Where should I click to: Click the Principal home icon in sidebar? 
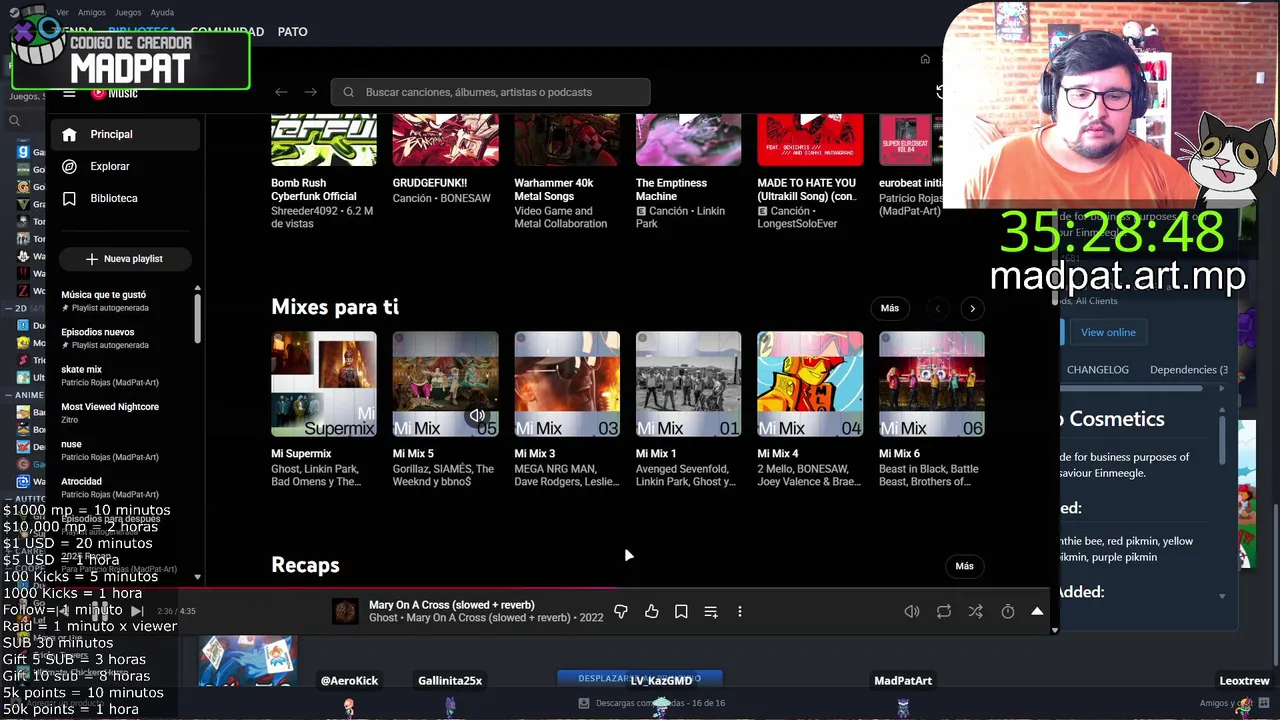click(x=69, y=134)
